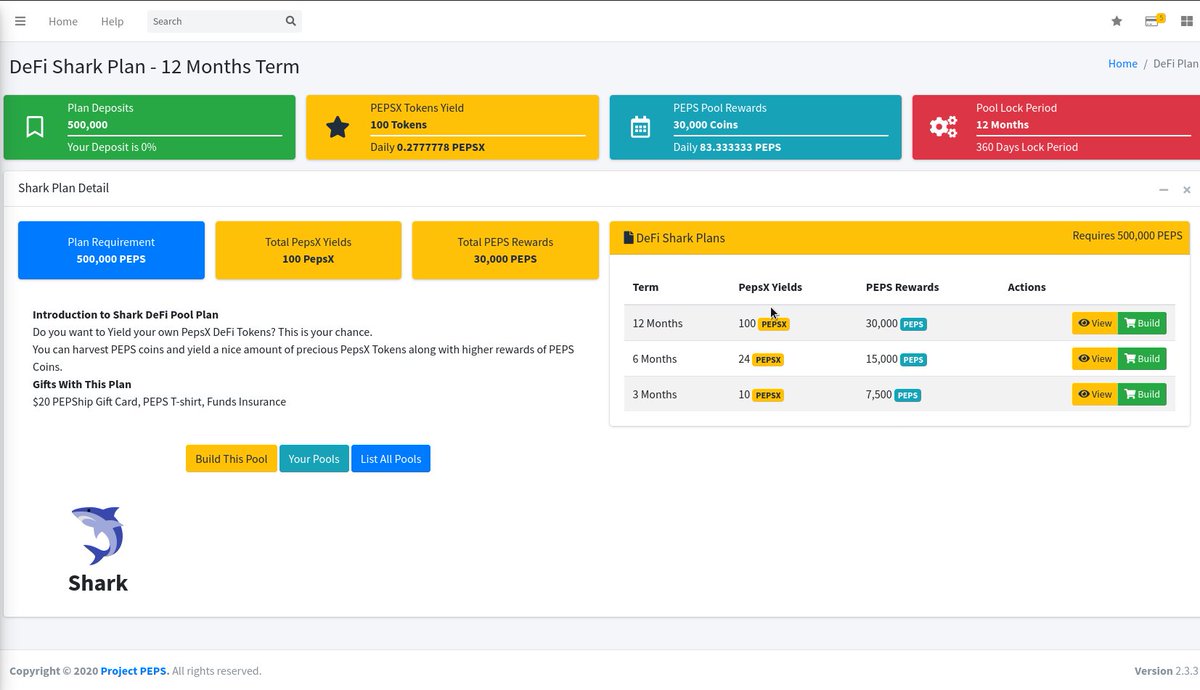Click the Home breadcrumb link

[1122, 63]
